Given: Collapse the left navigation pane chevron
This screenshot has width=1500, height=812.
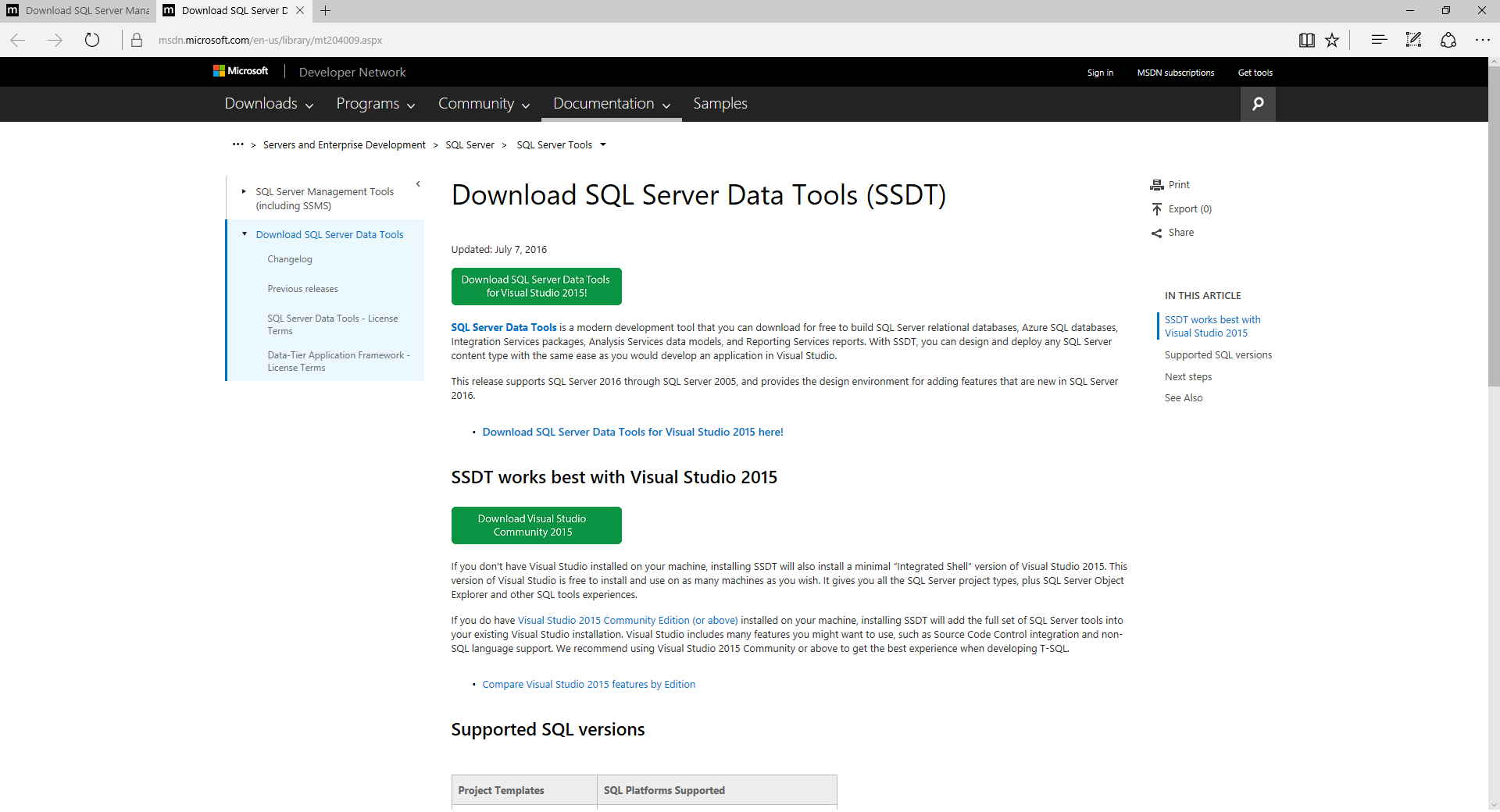Looking at the screenshot, I should click(418, 184).
